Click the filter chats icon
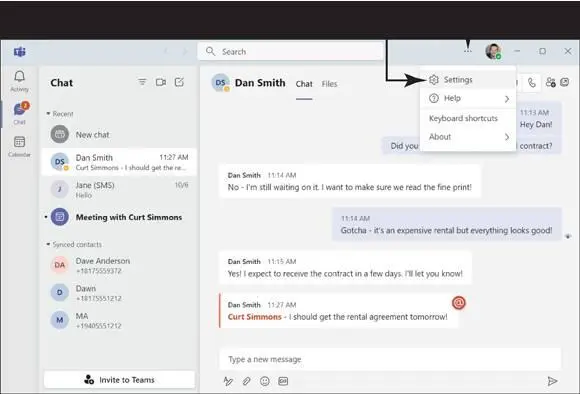The height and width of the screenshot is (394, 580). (142, 82)
